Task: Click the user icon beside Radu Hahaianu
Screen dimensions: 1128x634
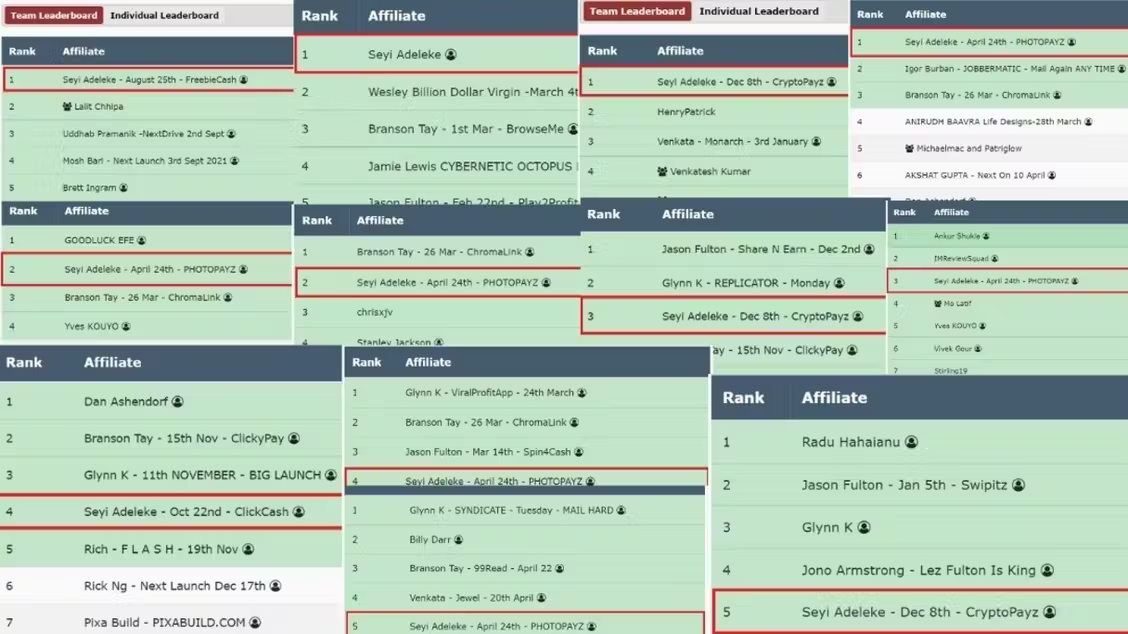Action: click(x=911, y=442)
